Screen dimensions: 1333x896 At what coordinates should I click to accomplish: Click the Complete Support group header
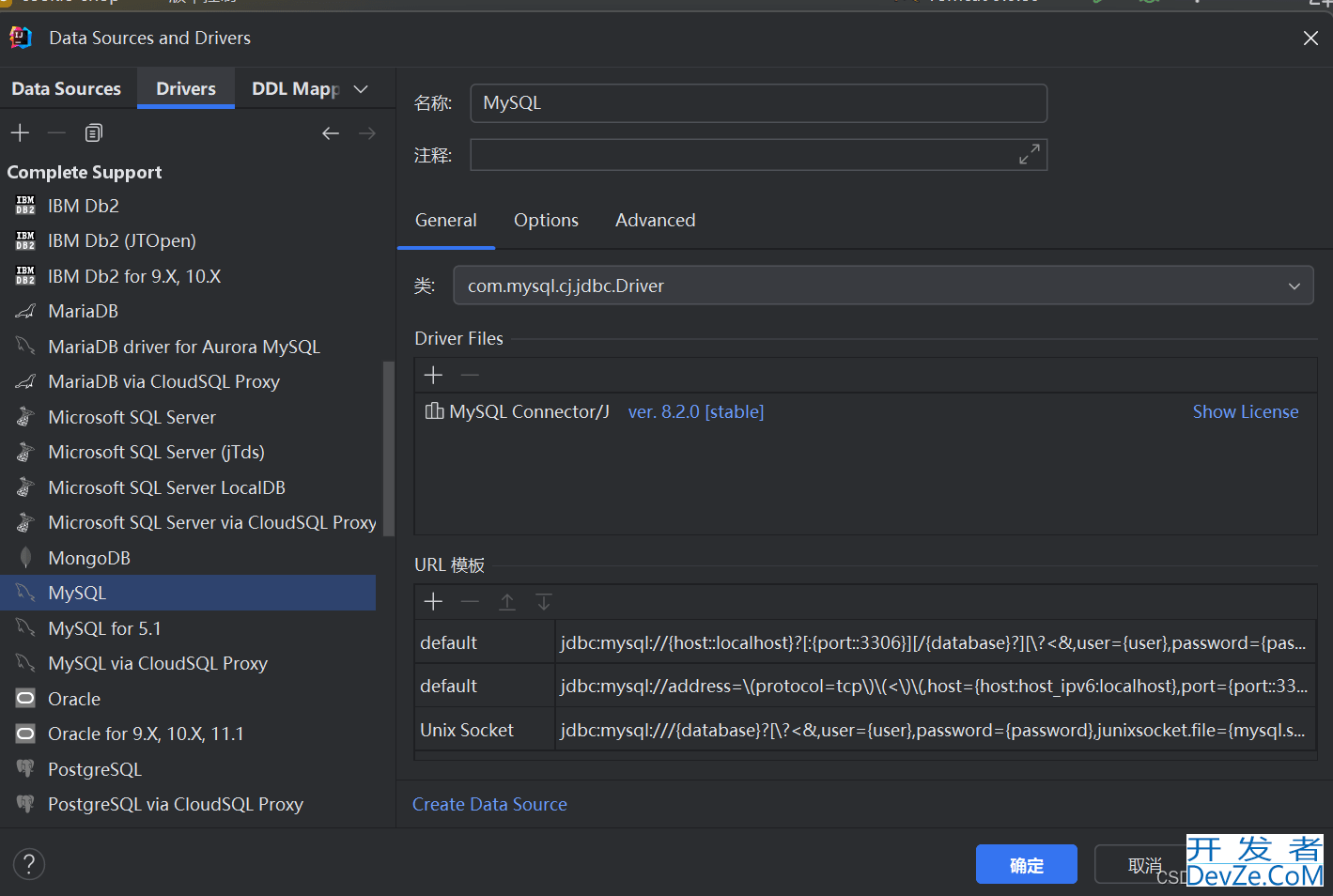(x=85, y=172)
